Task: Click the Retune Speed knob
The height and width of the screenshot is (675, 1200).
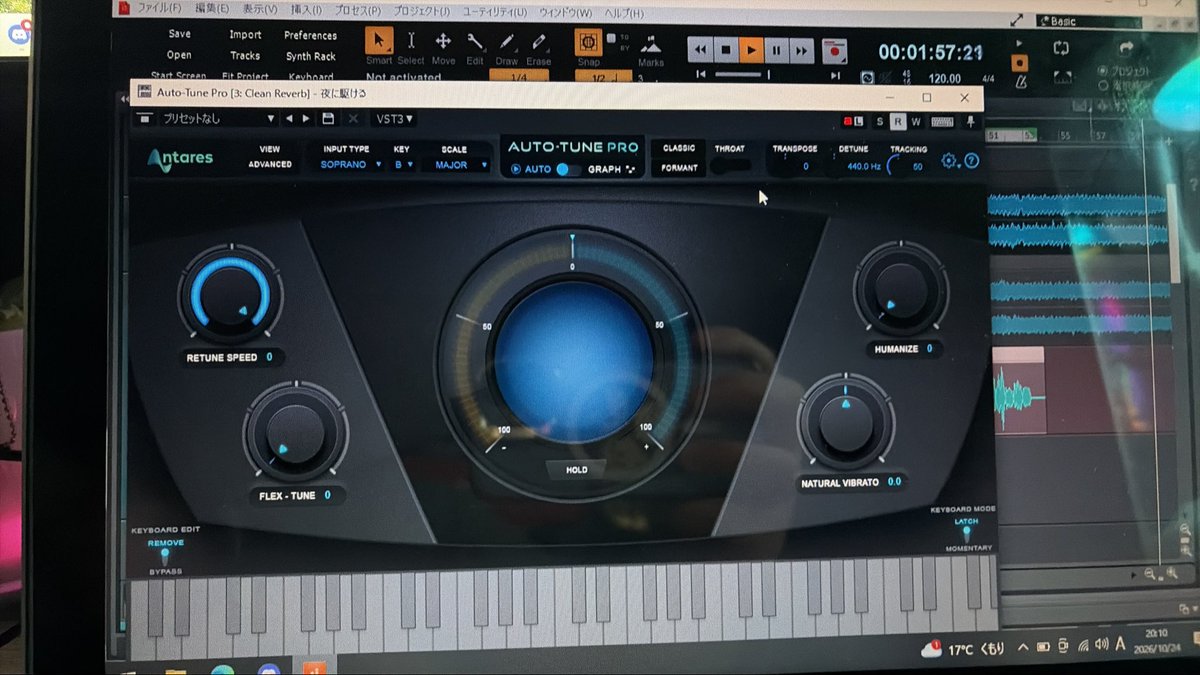Action: (230, 295)
